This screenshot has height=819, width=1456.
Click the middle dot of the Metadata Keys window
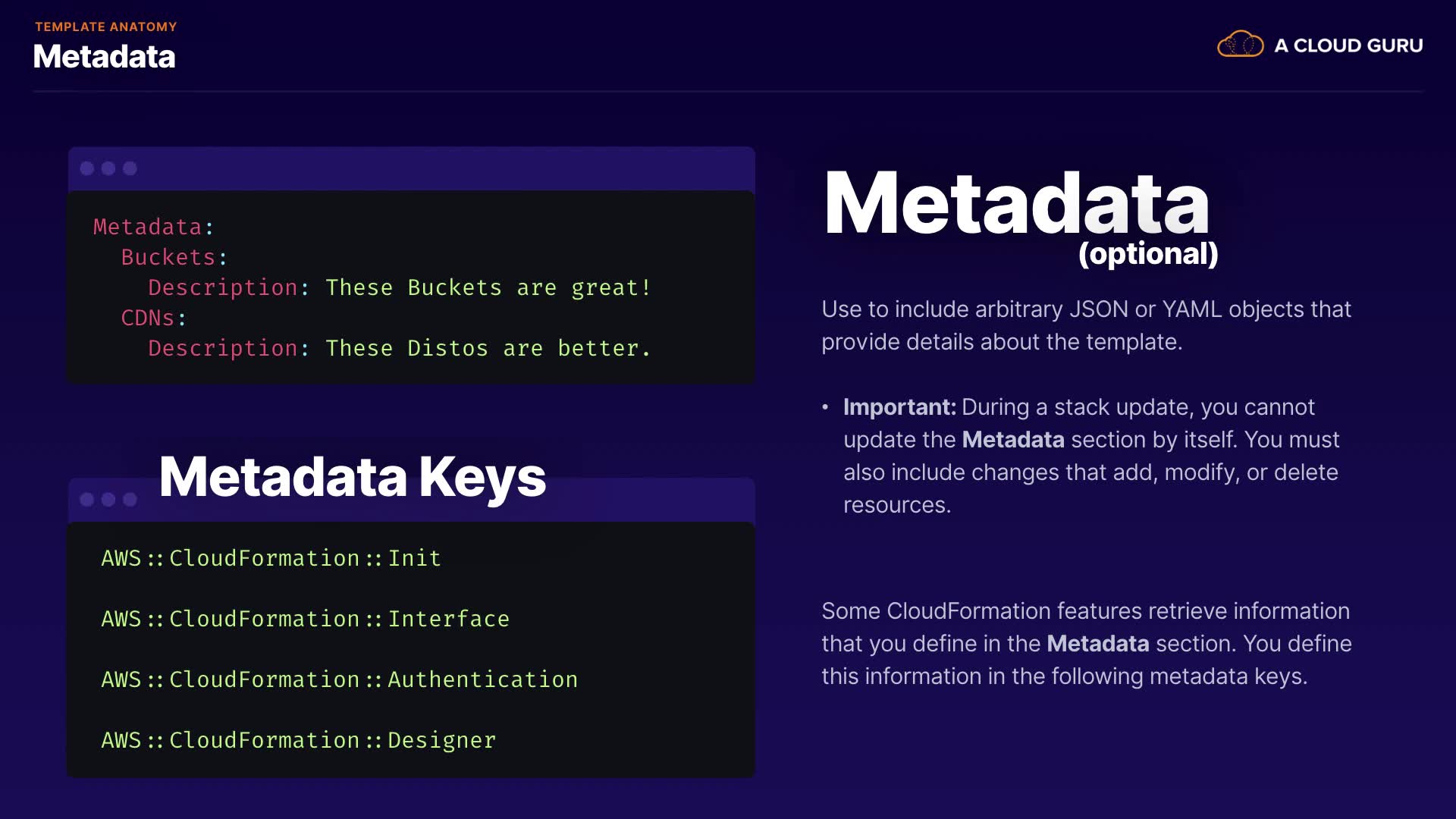point(108,499)
